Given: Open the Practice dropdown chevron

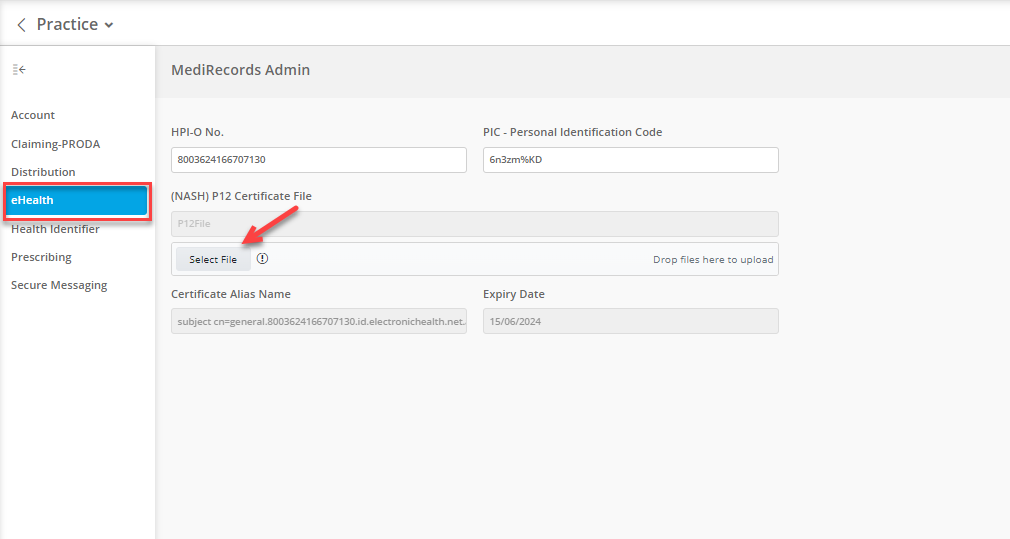Looking at the screenshot, I should (x=109, y=25).
